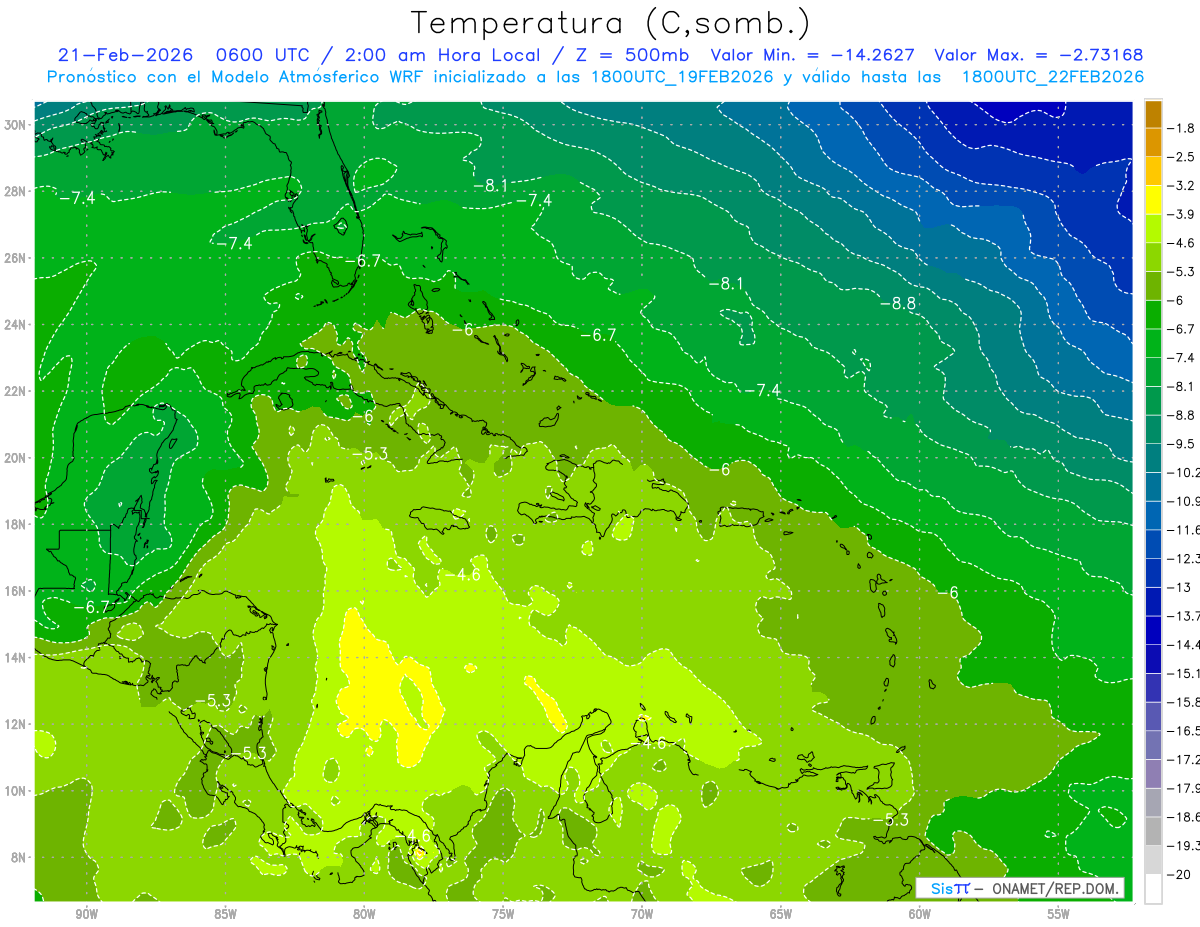
Task: Select the Valor Max. = -2.73168 text
Action: [1038, 55]
